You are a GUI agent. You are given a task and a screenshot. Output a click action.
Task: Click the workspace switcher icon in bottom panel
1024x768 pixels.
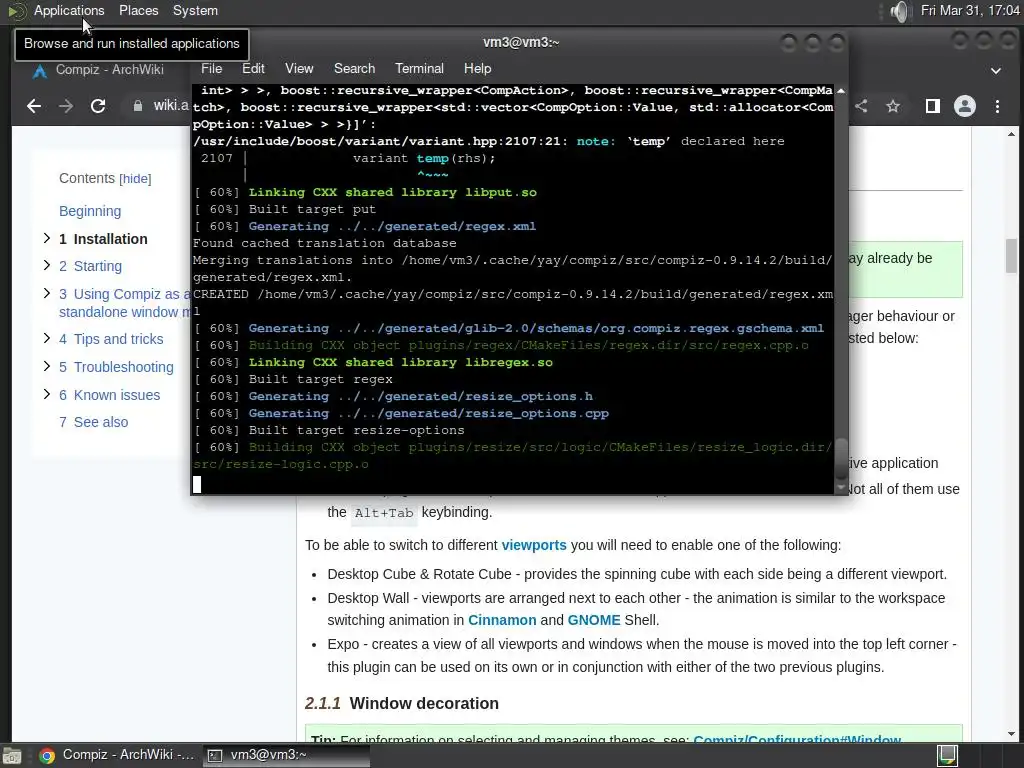(948, 756)
